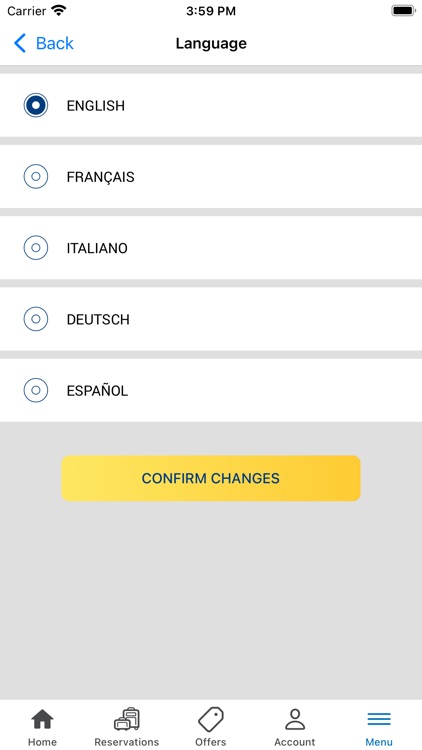
Task: Select the Español radio button
Action: click(x=36, y=390)
